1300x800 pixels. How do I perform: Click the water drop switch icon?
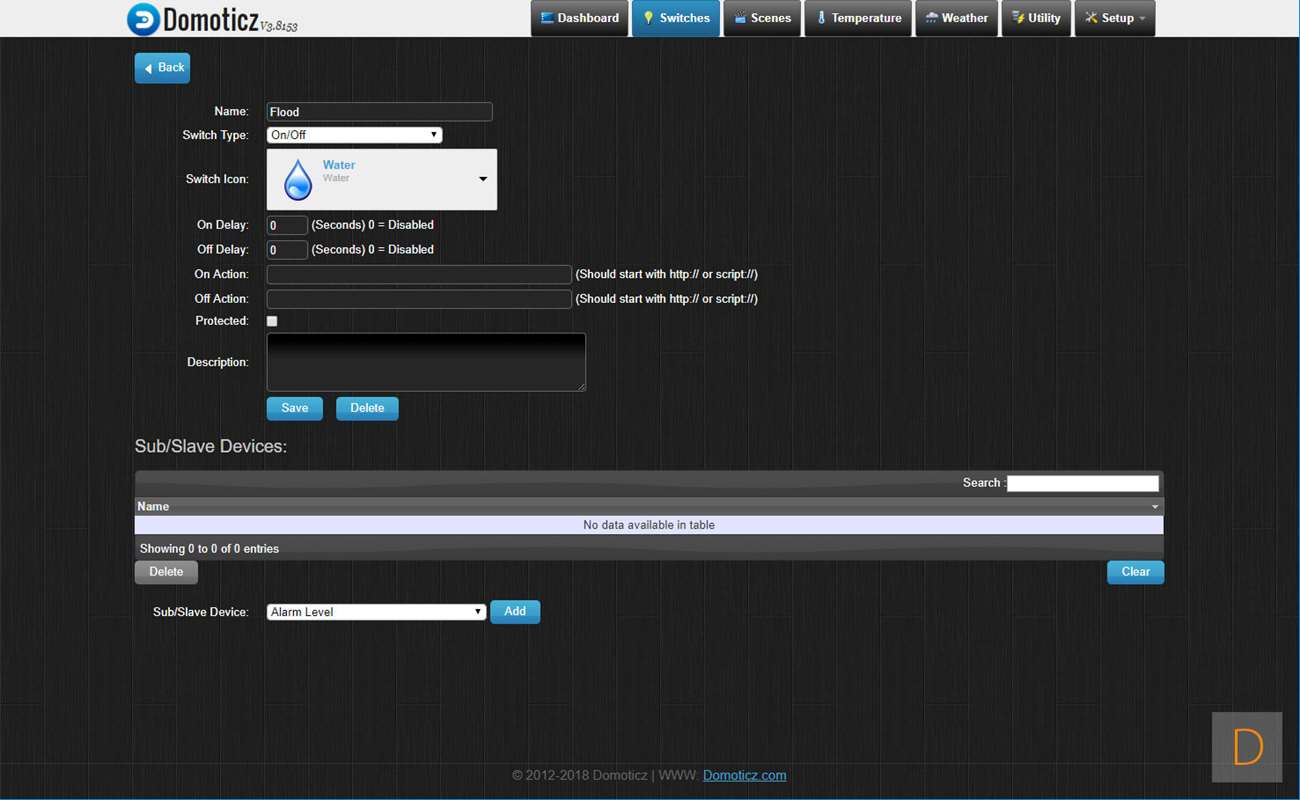(x=297, y=179)
